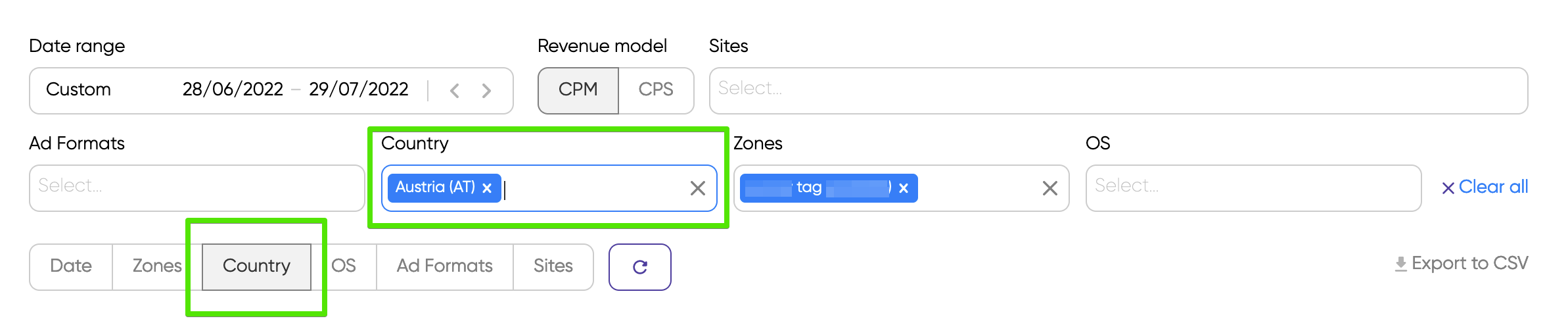Remove the zone tag chip
1568x329 pixels.
coord(904,188)
